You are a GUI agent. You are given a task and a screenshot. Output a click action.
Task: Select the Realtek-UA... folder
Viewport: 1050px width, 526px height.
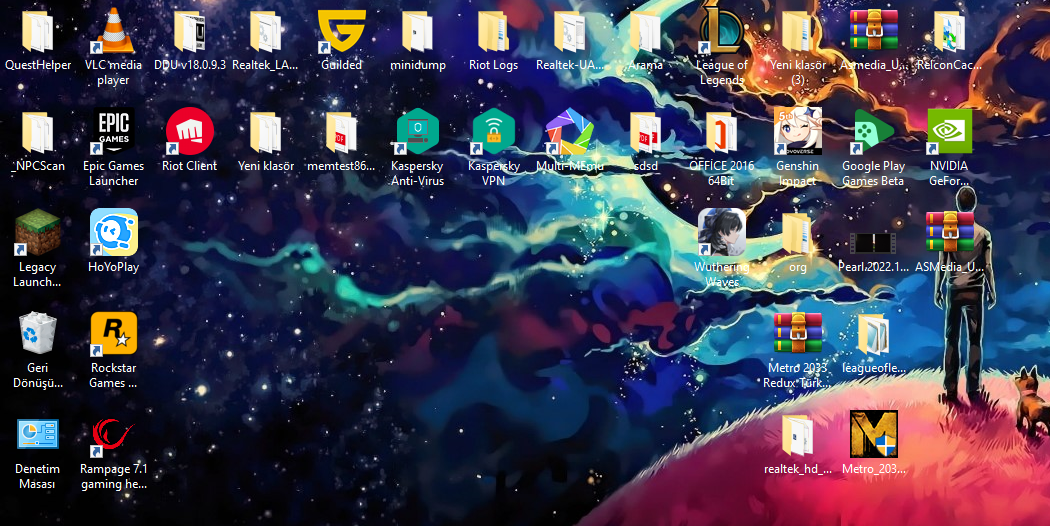pos(569,31)
